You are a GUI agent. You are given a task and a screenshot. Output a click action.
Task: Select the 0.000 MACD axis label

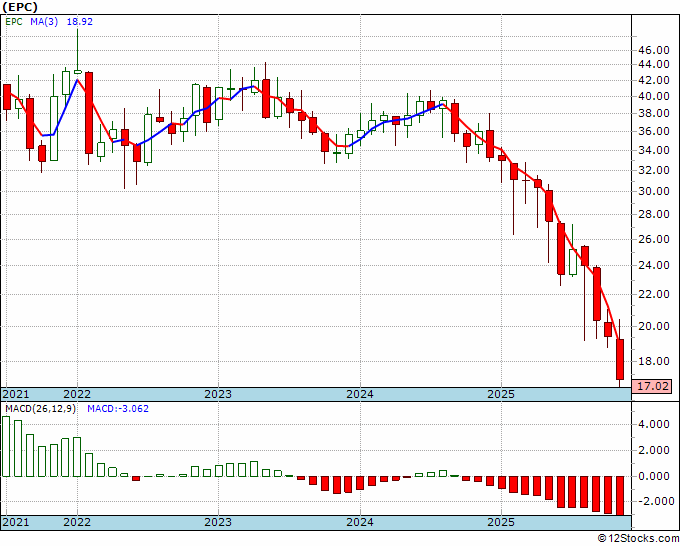click(654, 476)
